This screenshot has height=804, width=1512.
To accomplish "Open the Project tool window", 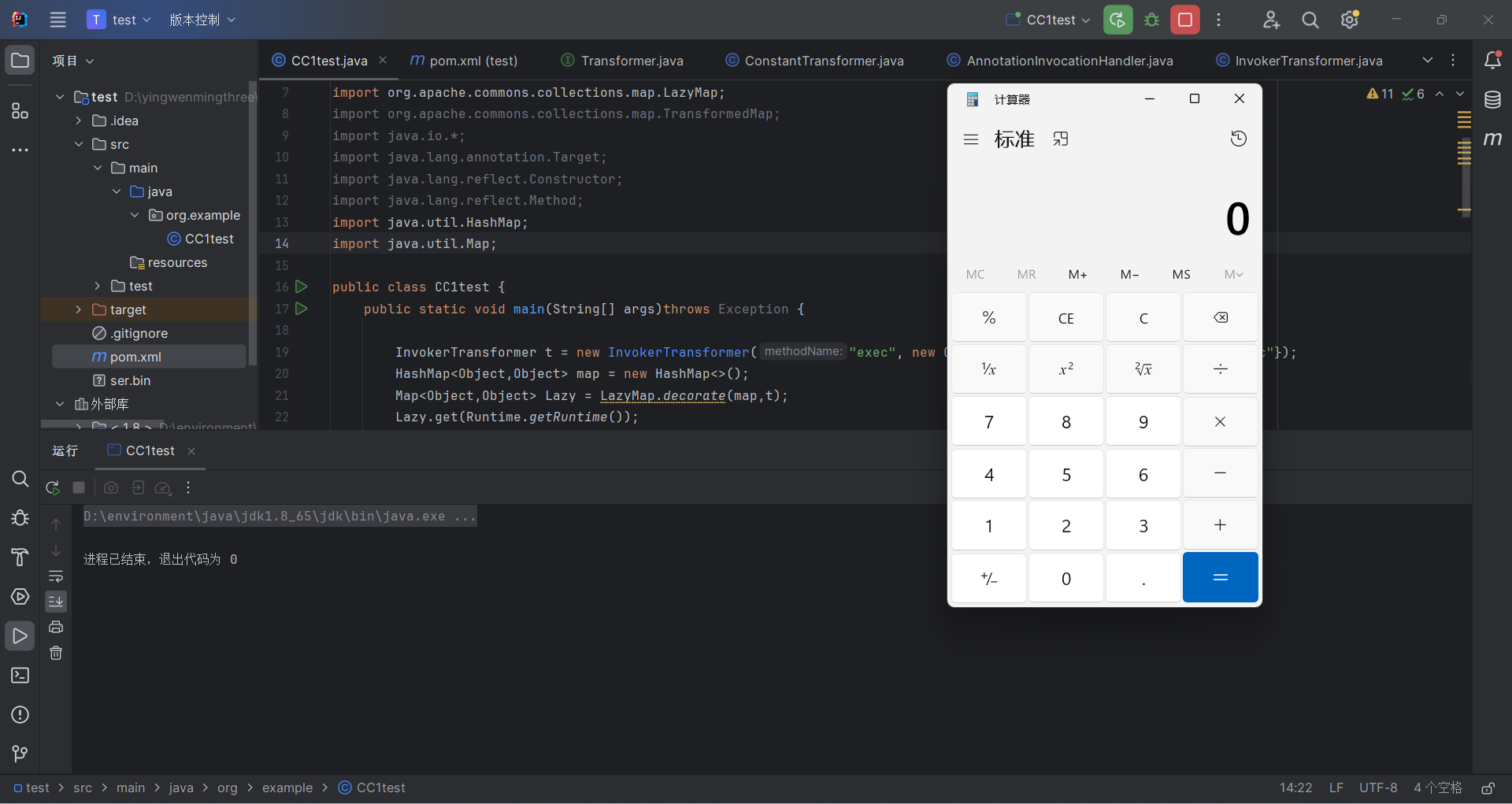I will 20,61.
